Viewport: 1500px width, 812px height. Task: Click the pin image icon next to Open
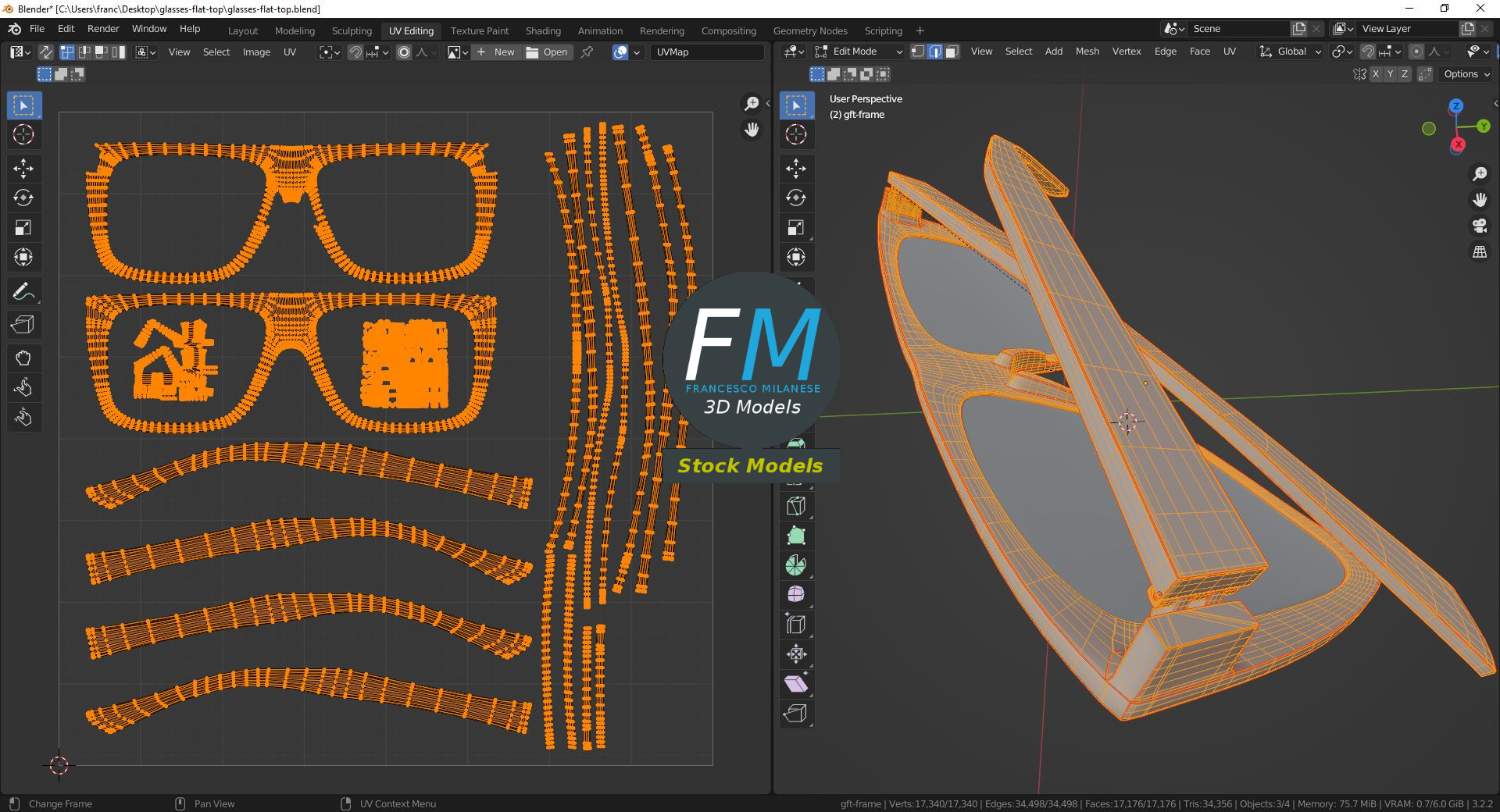click(587, 52)
